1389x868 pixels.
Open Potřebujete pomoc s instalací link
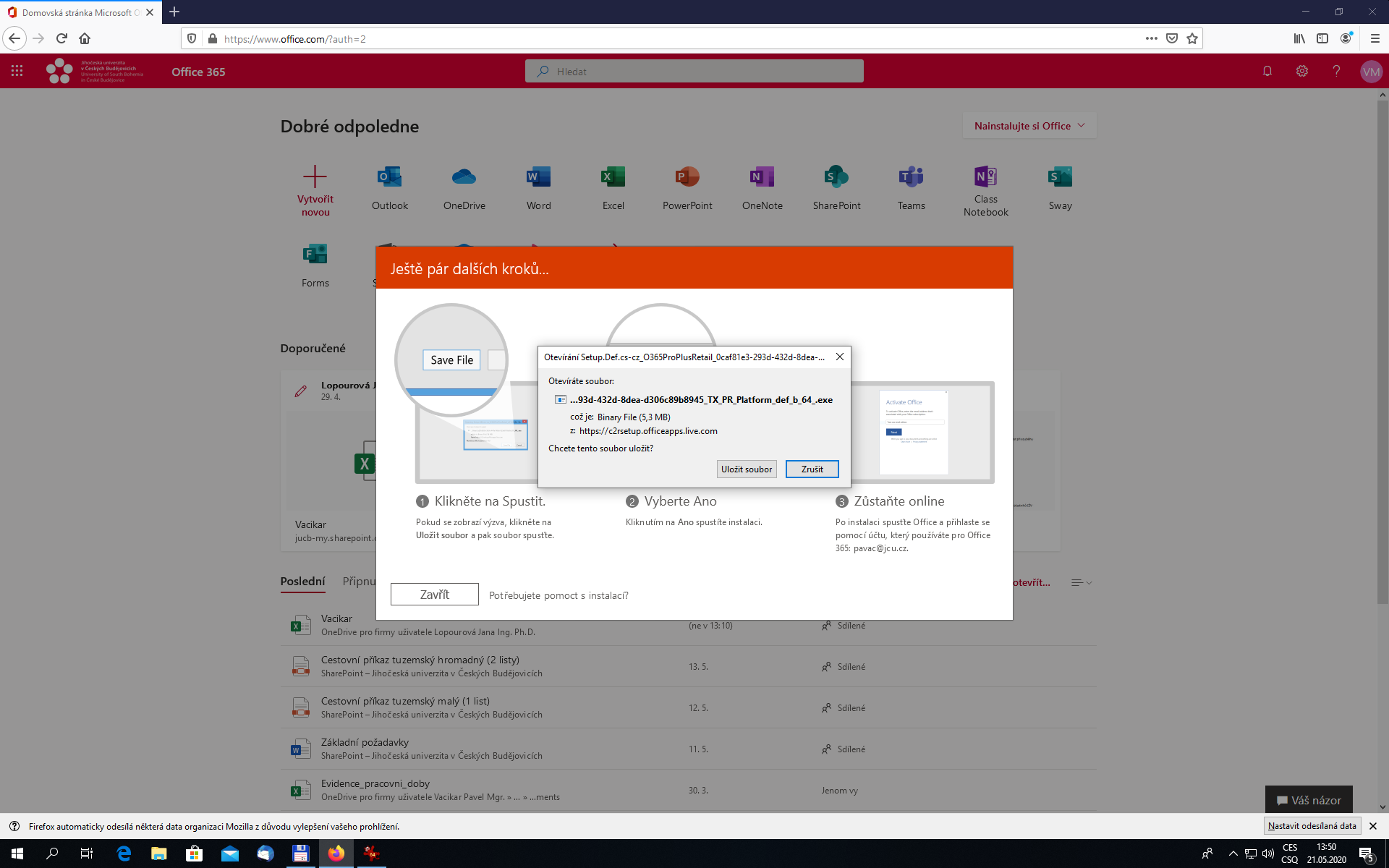pos(558,595)
